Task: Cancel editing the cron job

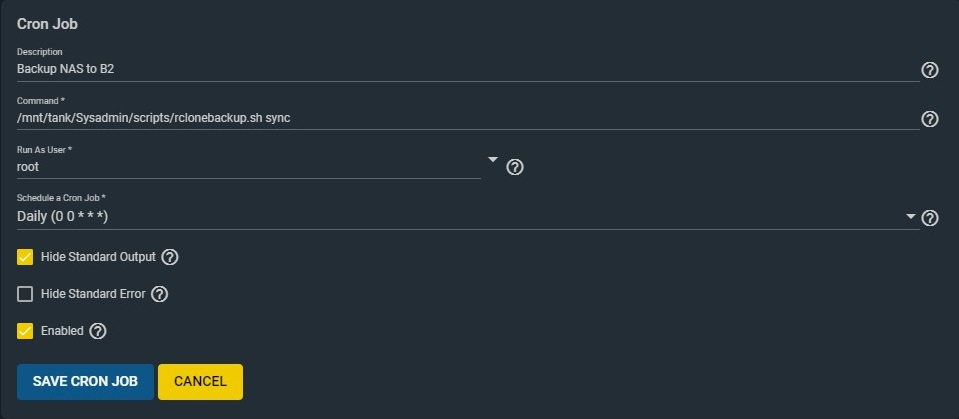Action: pos(200,382)
